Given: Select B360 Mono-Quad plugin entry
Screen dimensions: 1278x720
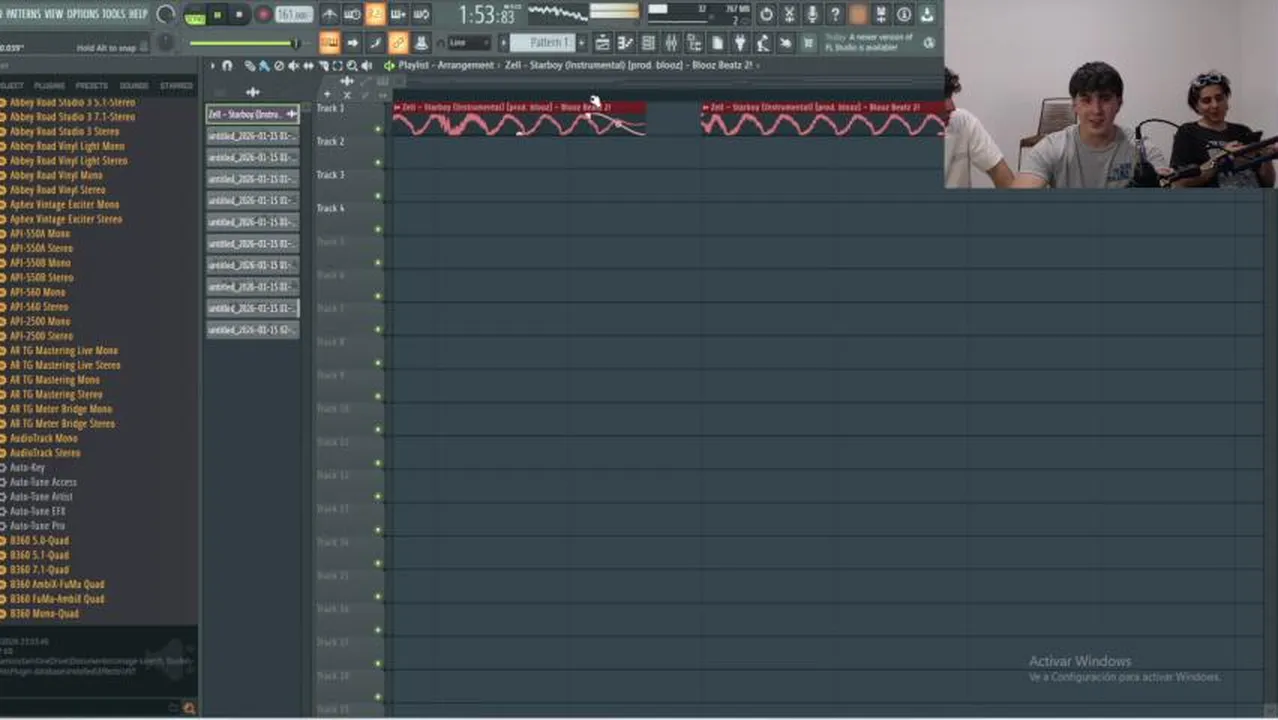Looking at the screenshot, I should (x=44, y=613).
